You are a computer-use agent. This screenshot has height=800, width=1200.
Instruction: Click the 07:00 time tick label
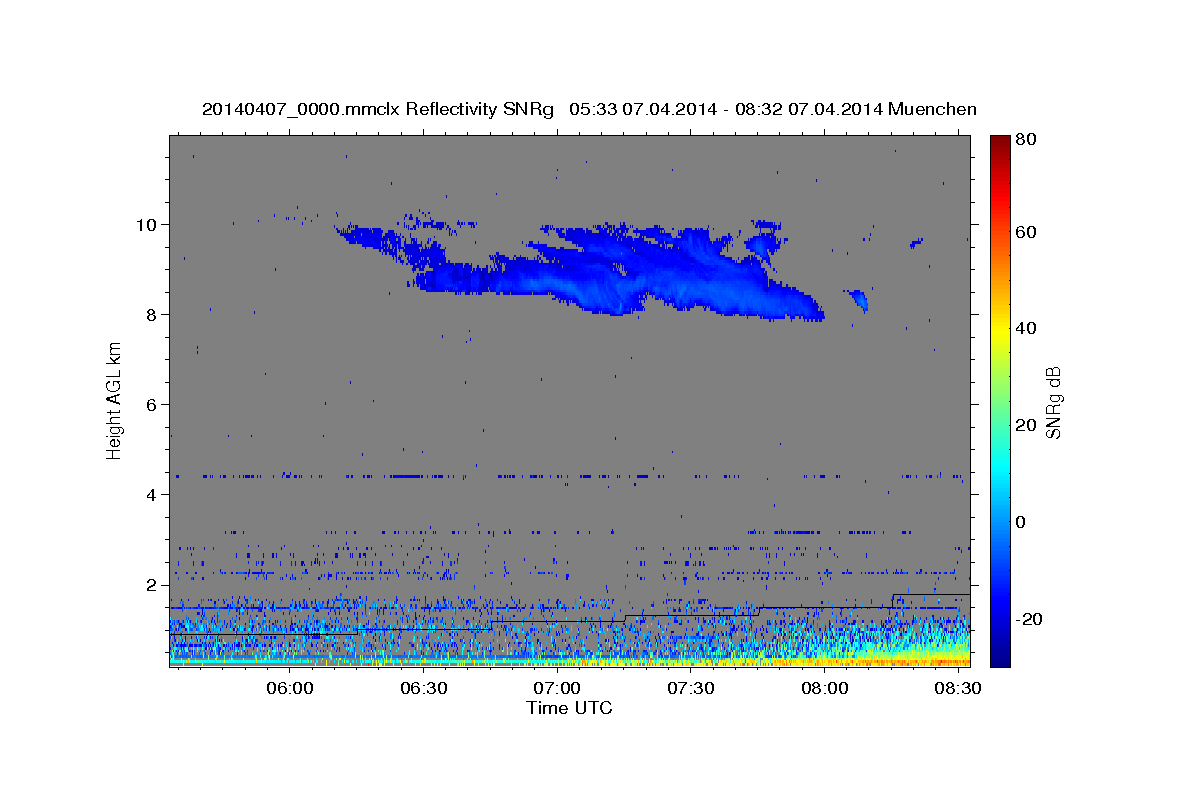click(x=557, y=689)
